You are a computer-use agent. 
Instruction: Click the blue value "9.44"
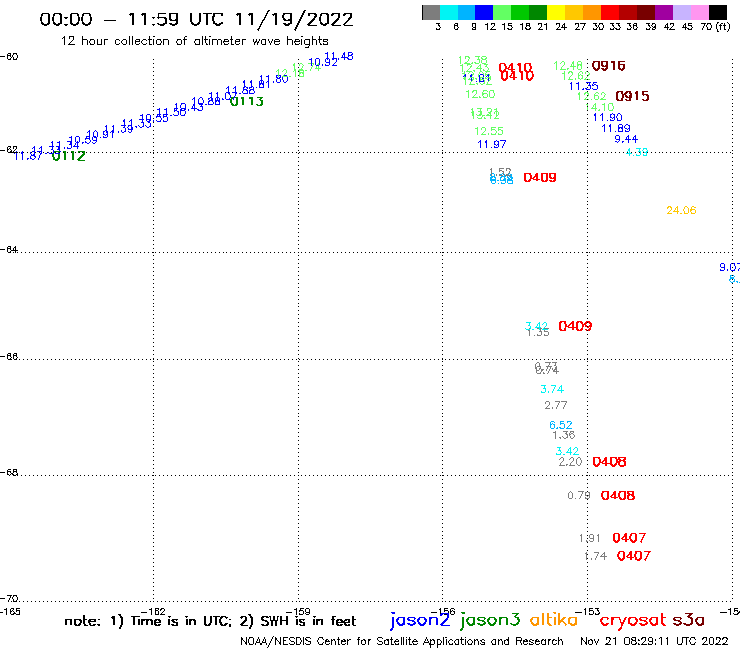click(x=626, y=139)
